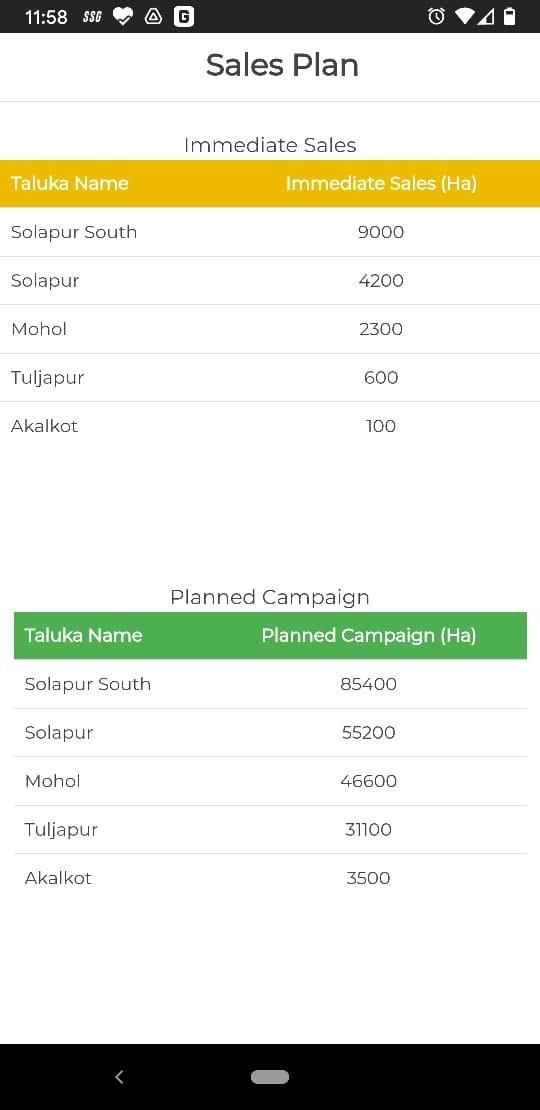Tap yellow Taluka Name column header
This screenshot has height=1110, width=540.
69,183
